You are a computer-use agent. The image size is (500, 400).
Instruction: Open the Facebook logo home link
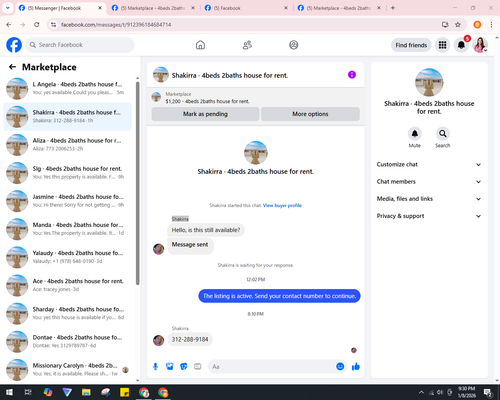click(14, 45)
